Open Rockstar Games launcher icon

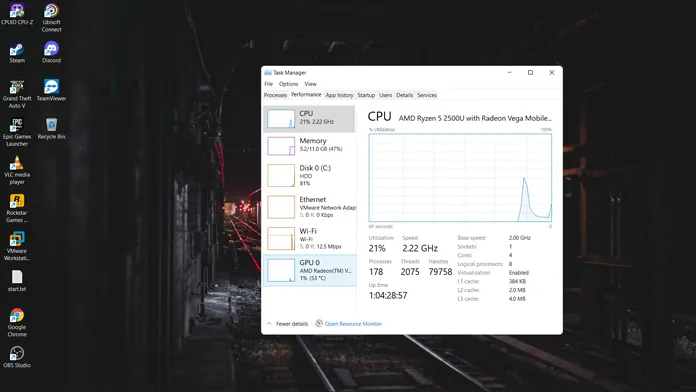point(17,209)
